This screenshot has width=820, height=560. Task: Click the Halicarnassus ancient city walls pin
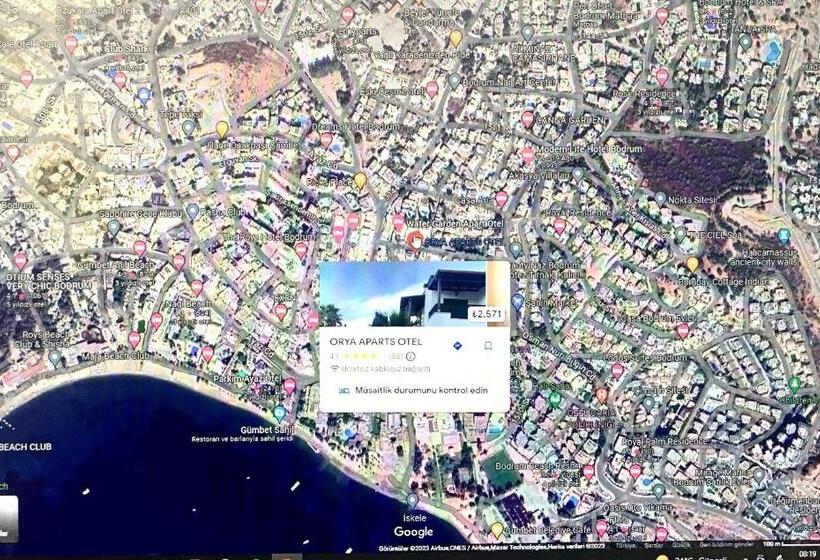coord(783,237)
